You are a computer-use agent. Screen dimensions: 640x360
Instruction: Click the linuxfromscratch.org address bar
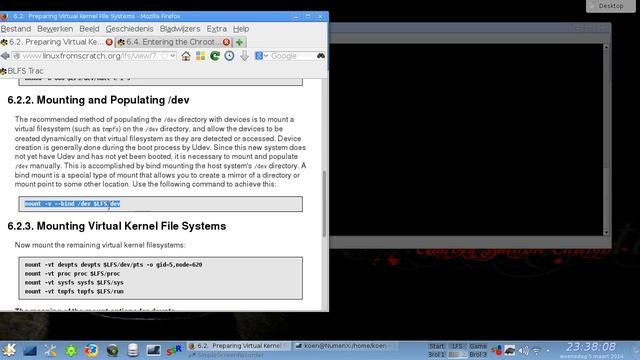pos(94,56)
